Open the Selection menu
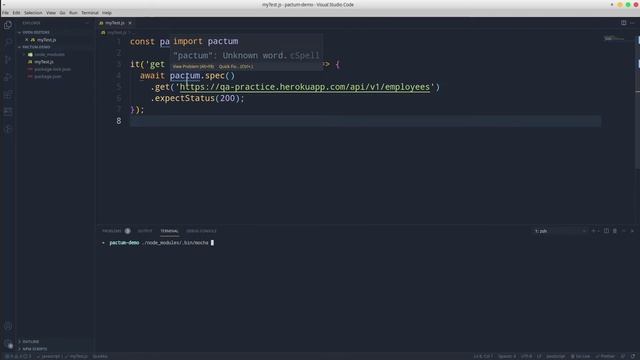This screenshot has height=360, width=640. (x=33, y=13)
